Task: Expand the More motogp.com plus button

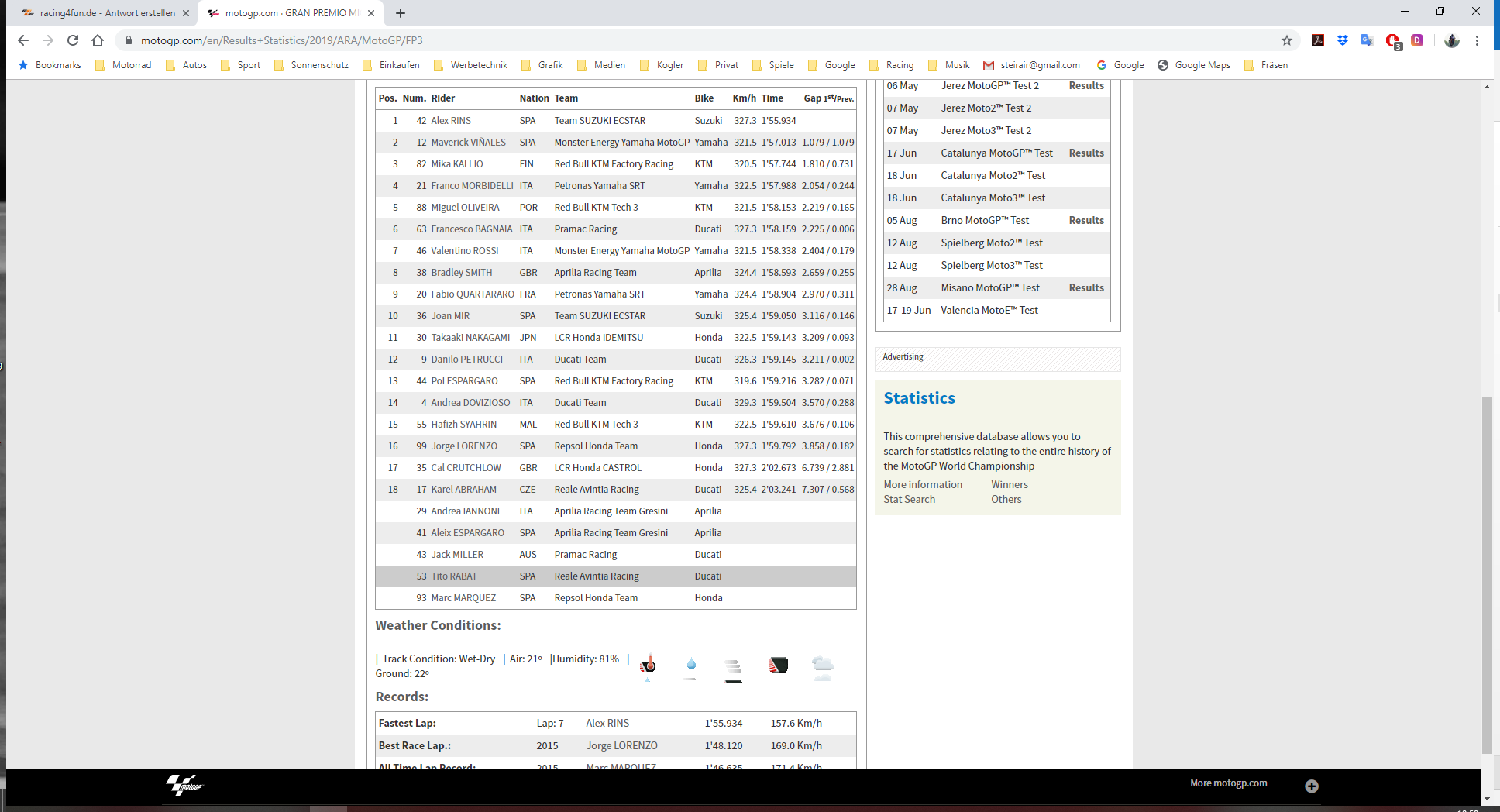Action: (x=1311, y=786)
